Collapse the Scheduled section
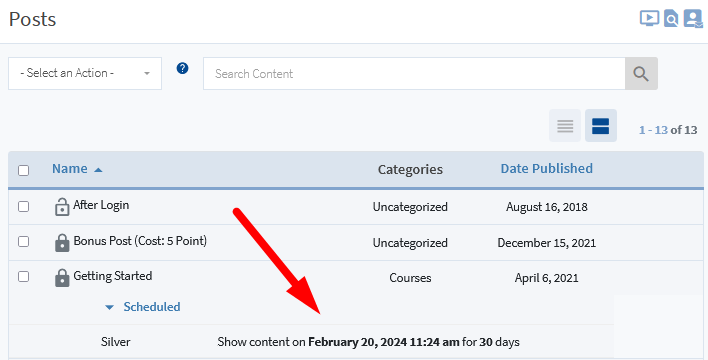Viewport: 708px width, 360px height. coord(143,307)
